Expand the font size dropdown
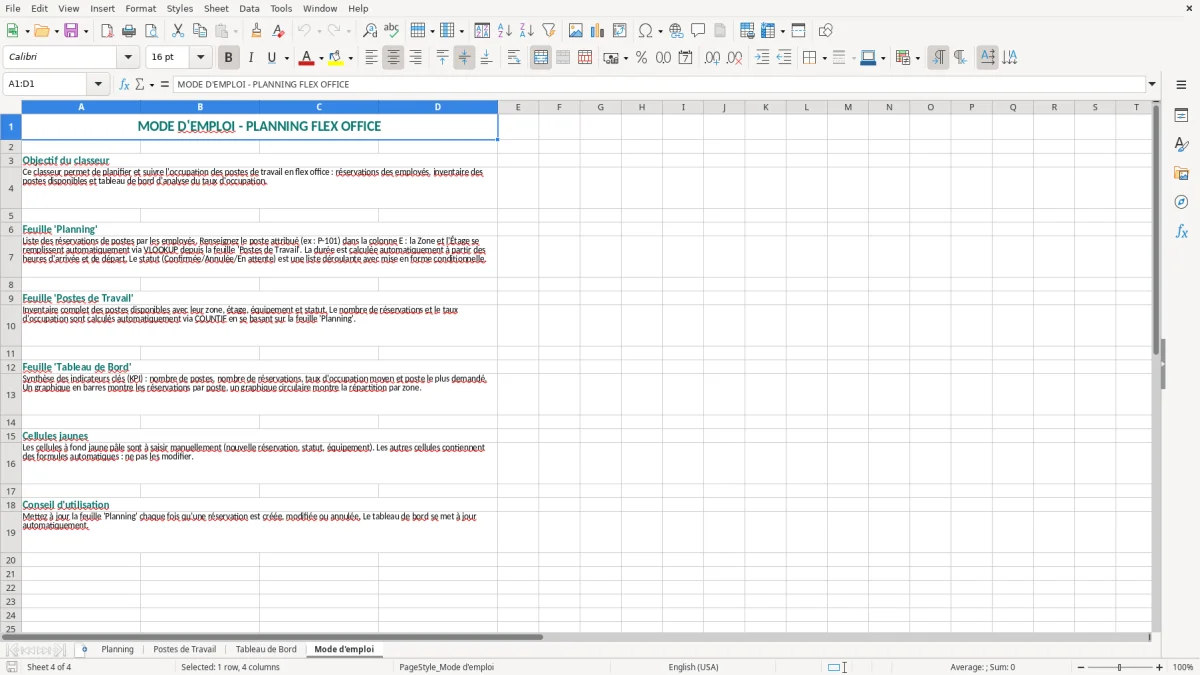Viewport: 1200px width, 675px height. coord(200,58)
